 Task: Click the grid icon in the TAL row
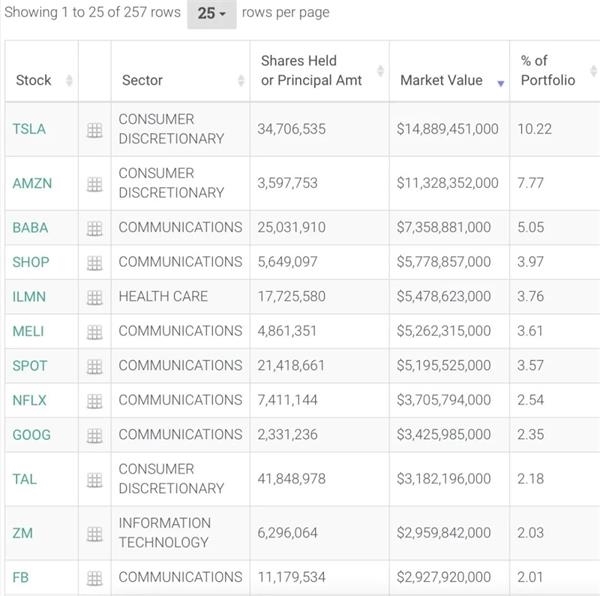[95, 480]
